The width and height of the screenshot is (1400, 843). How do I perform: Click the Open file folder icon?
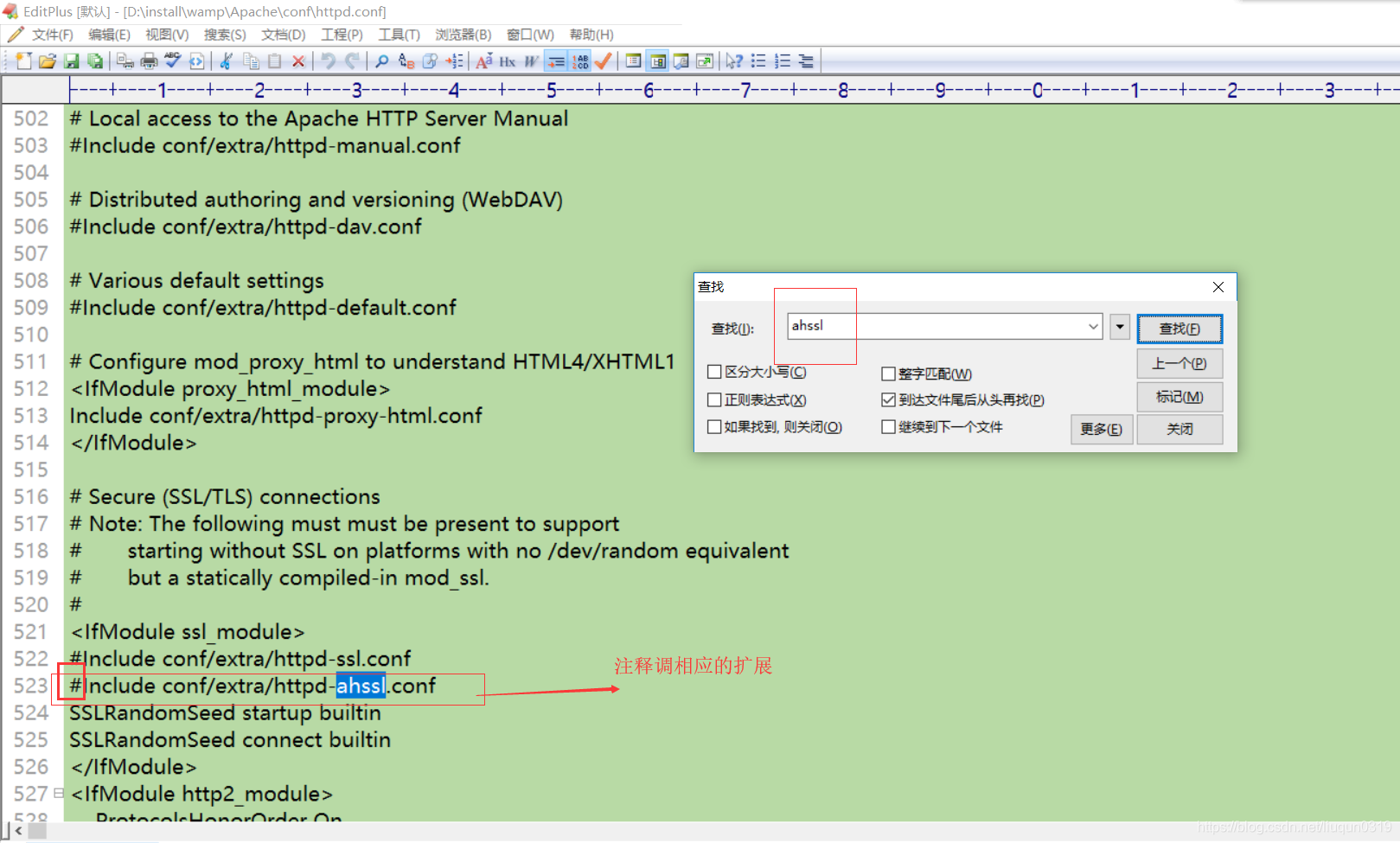(48, 61)
